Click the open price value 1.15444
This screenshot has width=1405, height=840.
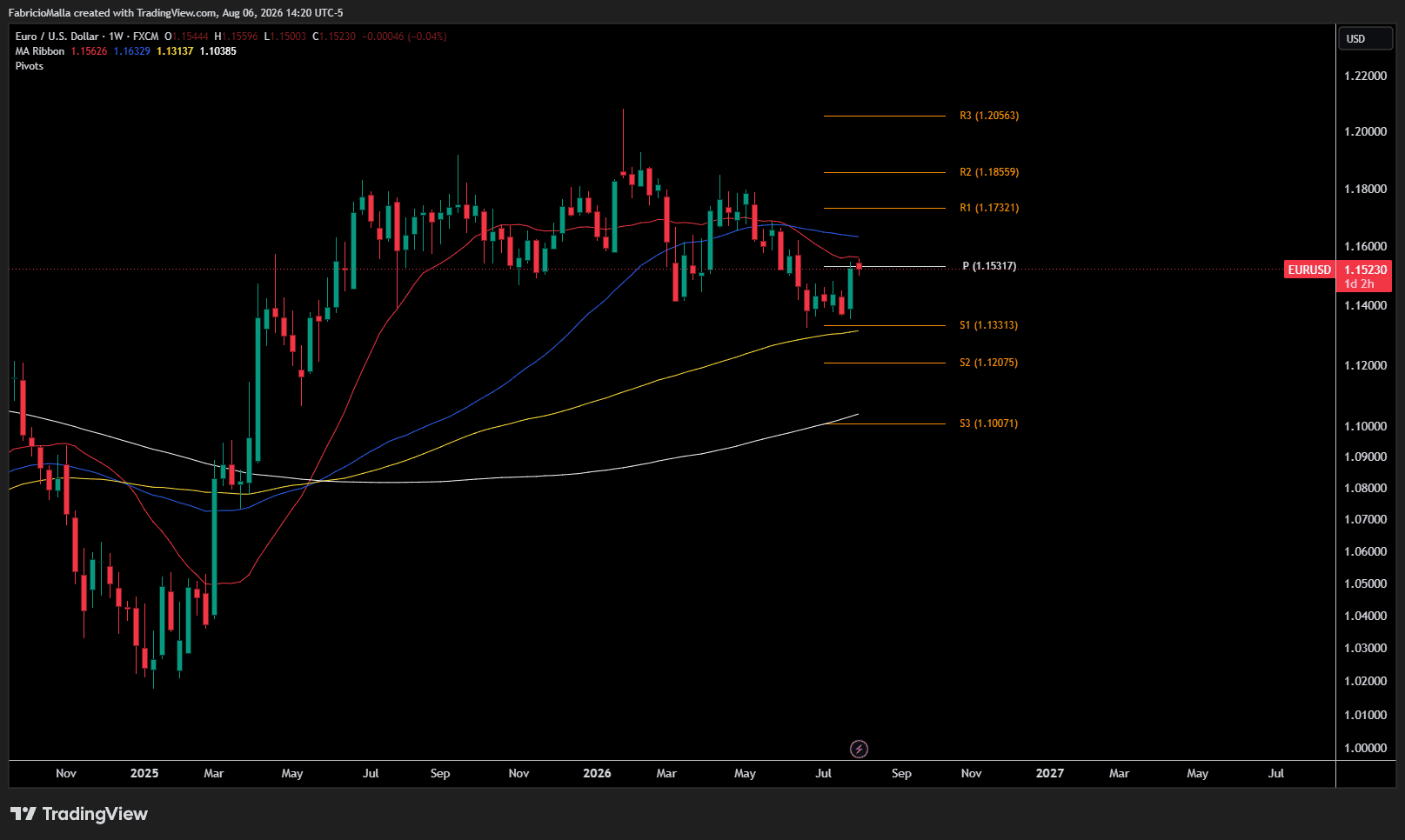tap(191, 37)
